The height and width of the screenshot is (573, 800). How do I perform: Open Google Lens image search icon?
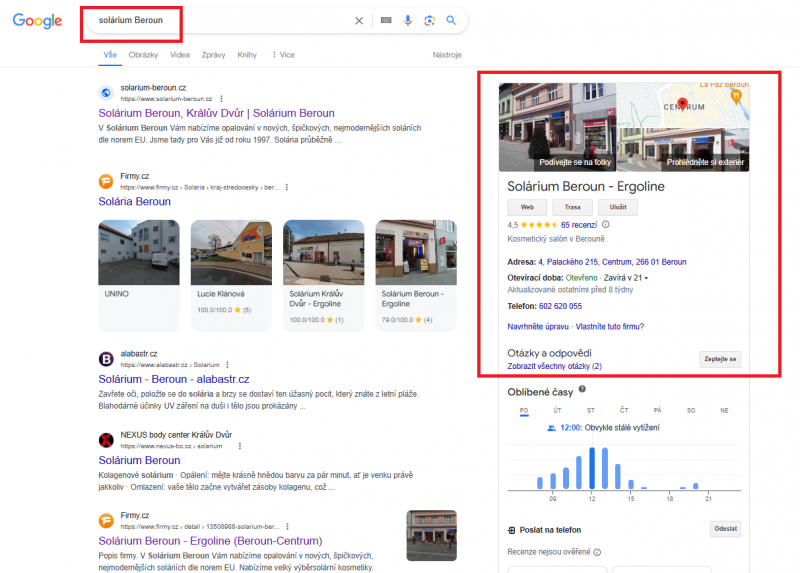point(430,20)
